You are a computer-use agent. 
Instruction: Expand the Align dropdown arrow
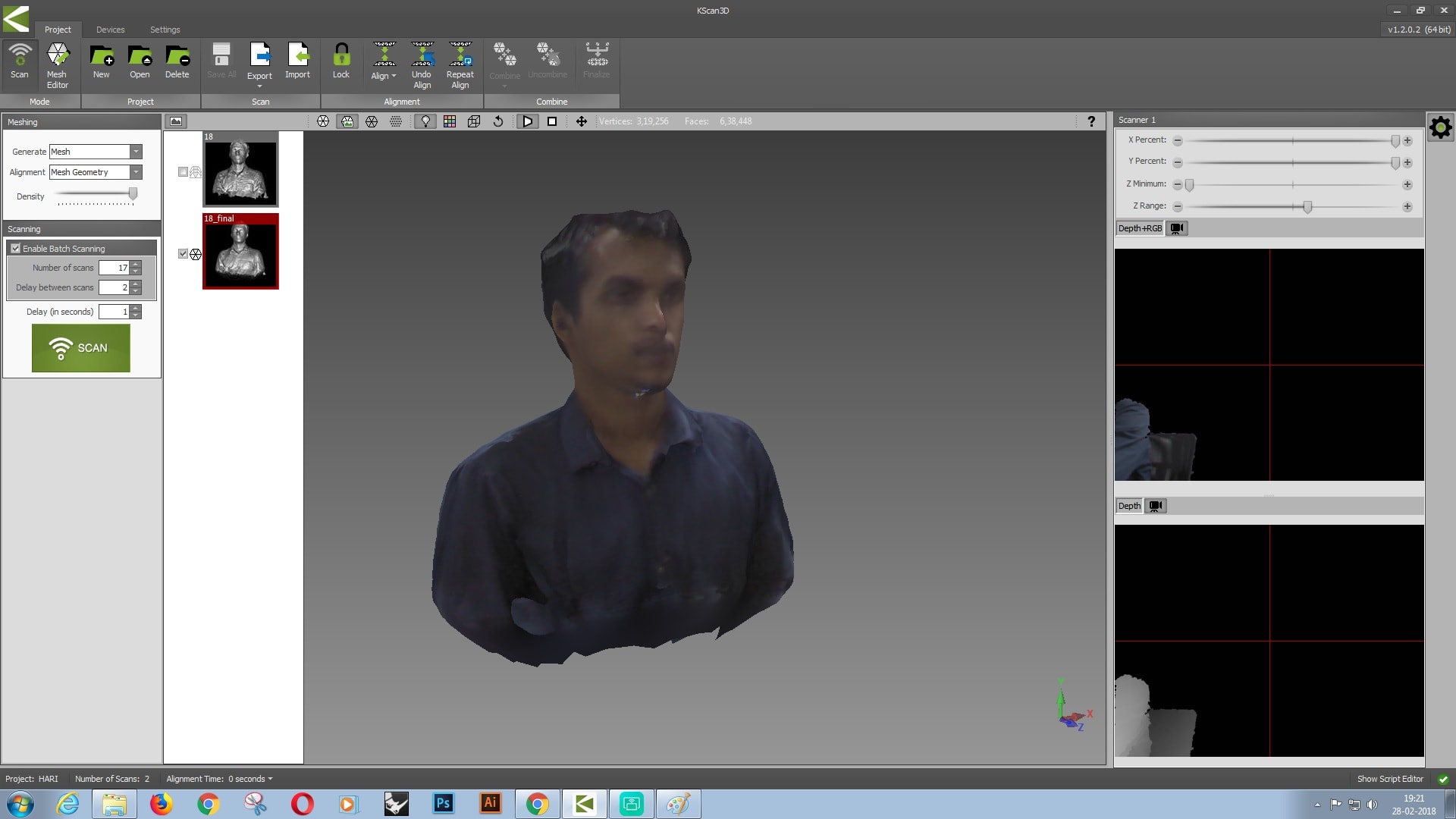tap(394, 76)
